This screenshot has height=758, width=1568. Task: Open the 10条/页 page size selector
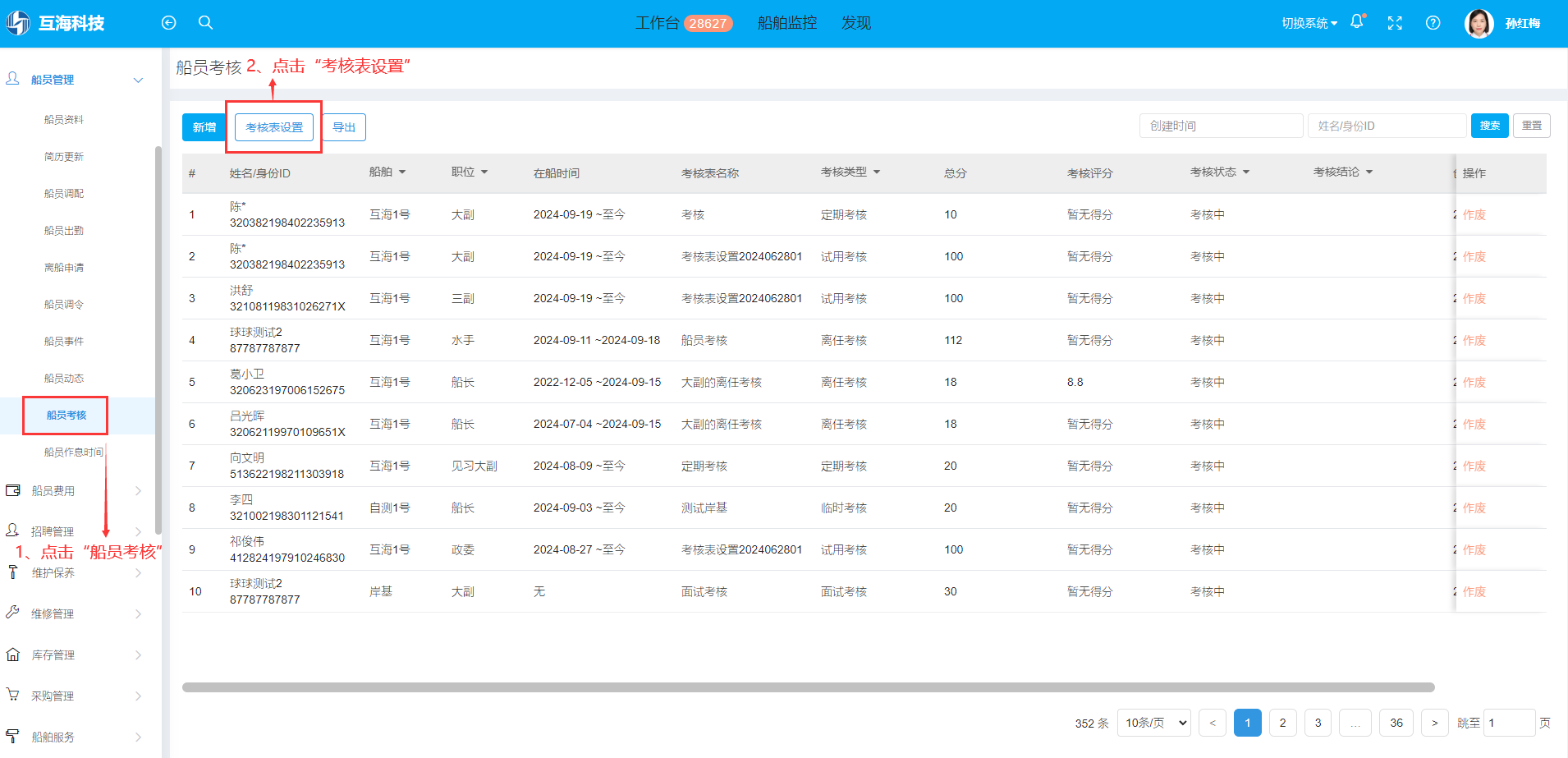(1154, 723)
